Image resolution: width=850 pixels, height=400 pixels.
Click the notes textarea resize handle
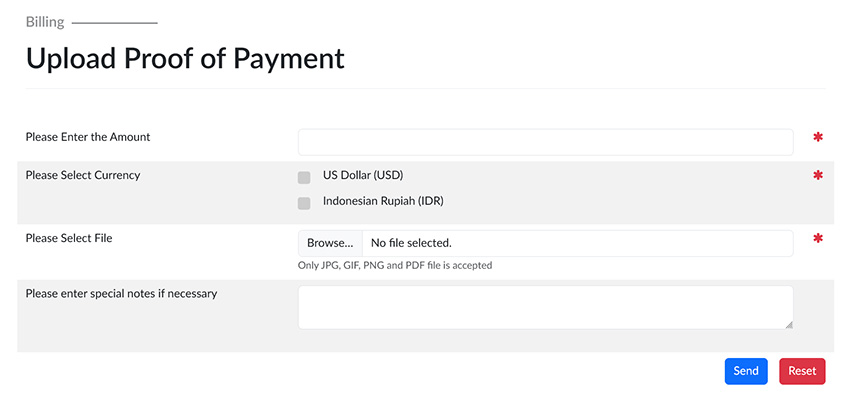pos(788,324)
